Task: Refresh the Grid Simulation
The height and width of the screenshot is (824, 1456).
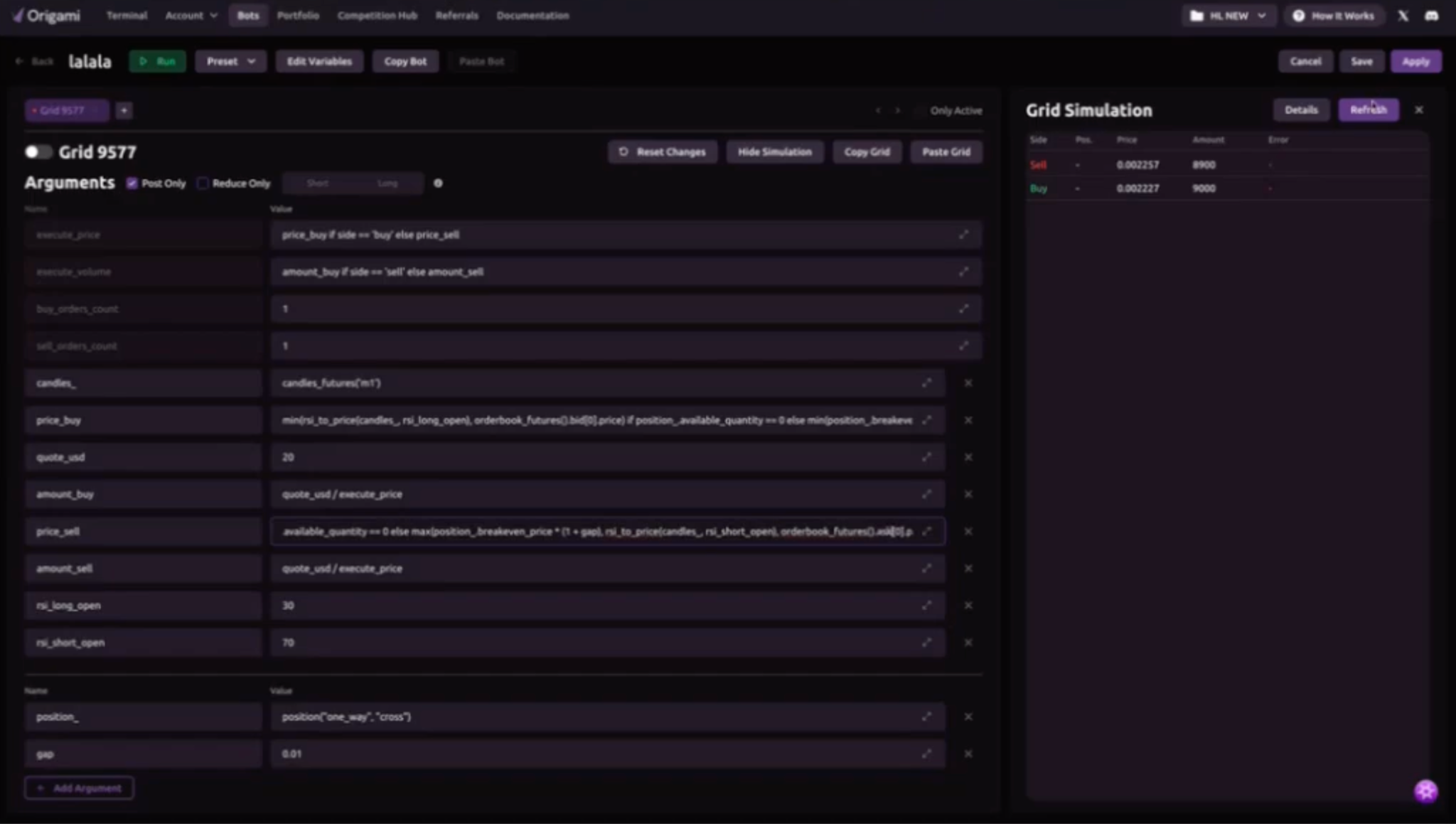Action: [x=1369, y=110]
